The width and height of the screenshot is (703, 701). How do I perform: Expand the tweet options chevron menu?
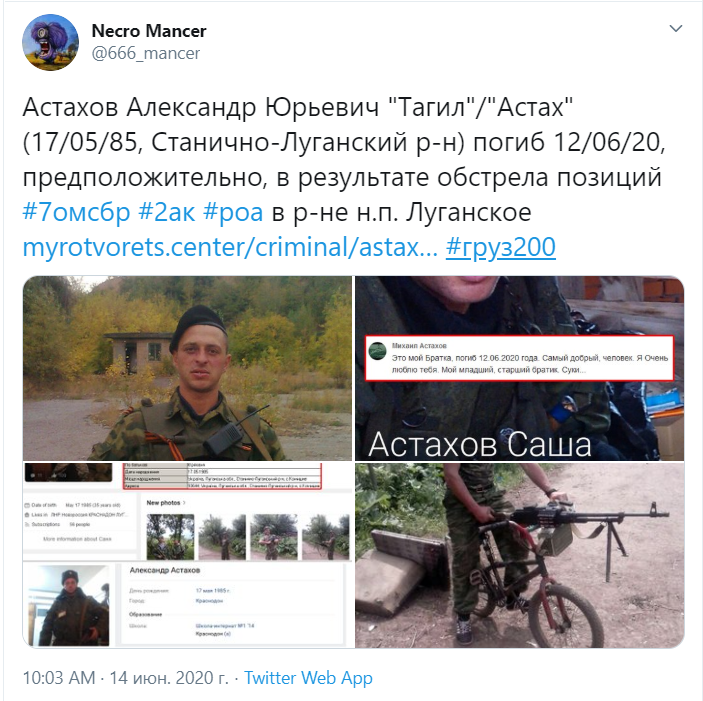[x=676, y=29]
